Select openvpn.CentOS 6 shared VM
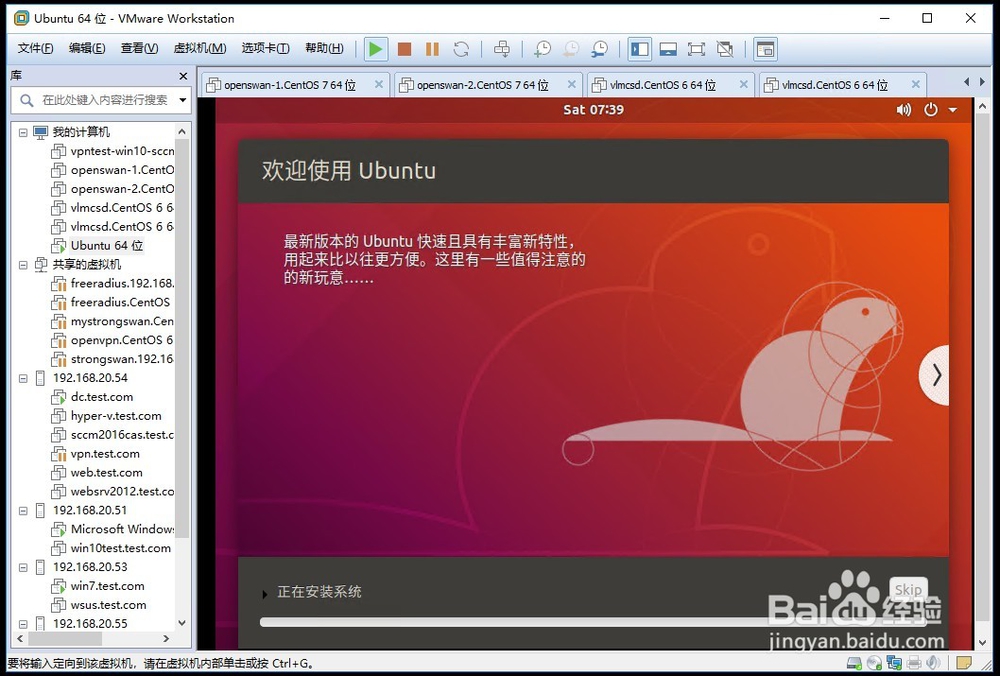The image size is (1000, 676). pyautogui.click(x=113, y=341)
